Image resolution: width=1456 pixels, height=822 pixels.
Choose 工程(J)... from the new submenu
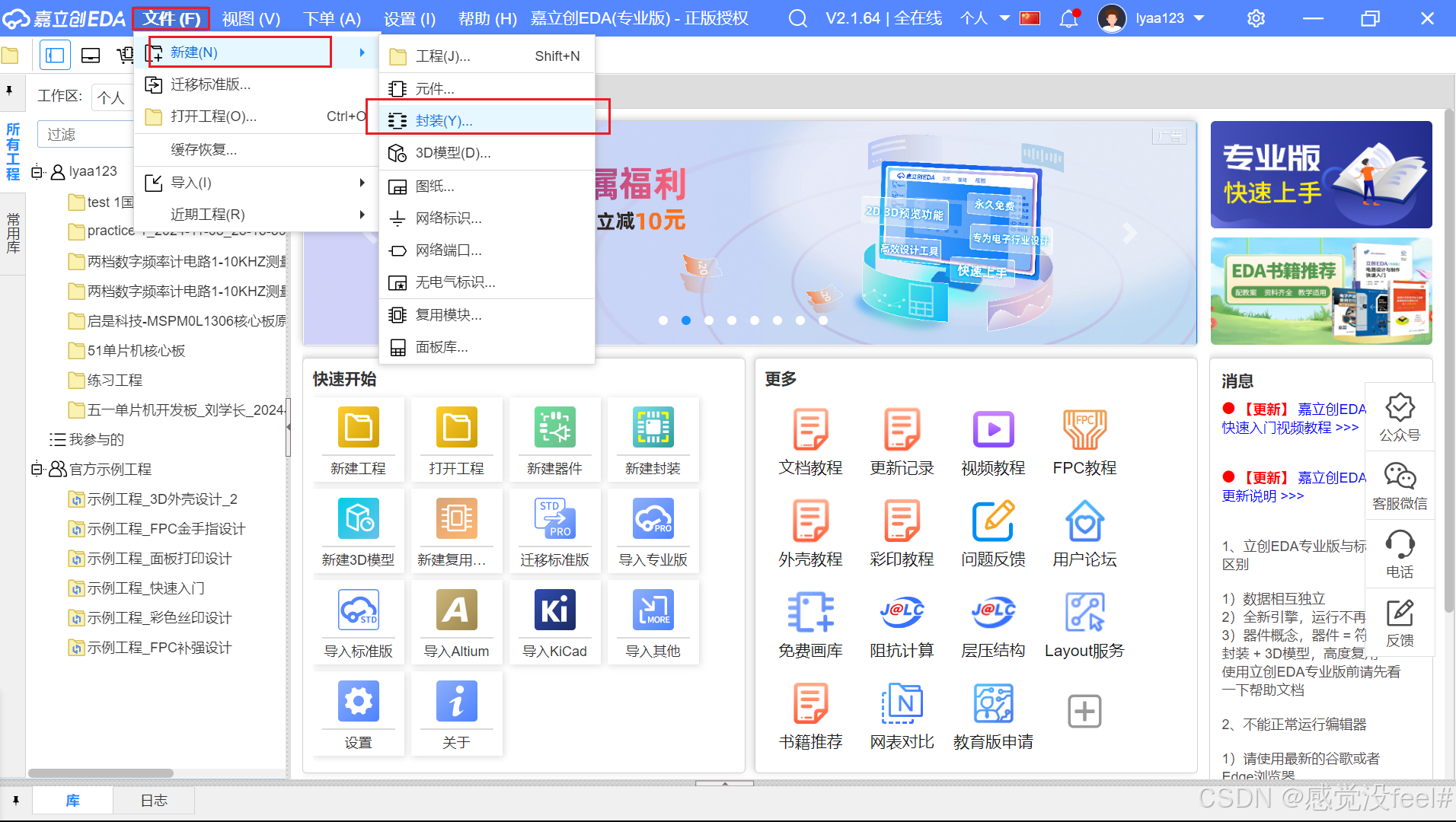pyautogui.click(x=487, y=56)
